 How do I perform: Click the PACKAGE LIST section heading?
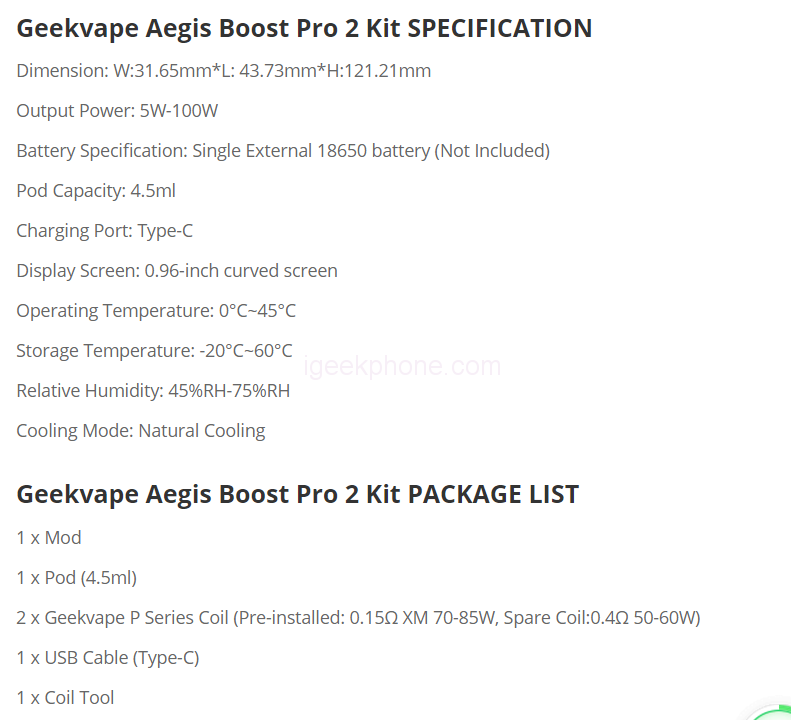[x=297, y=494]
